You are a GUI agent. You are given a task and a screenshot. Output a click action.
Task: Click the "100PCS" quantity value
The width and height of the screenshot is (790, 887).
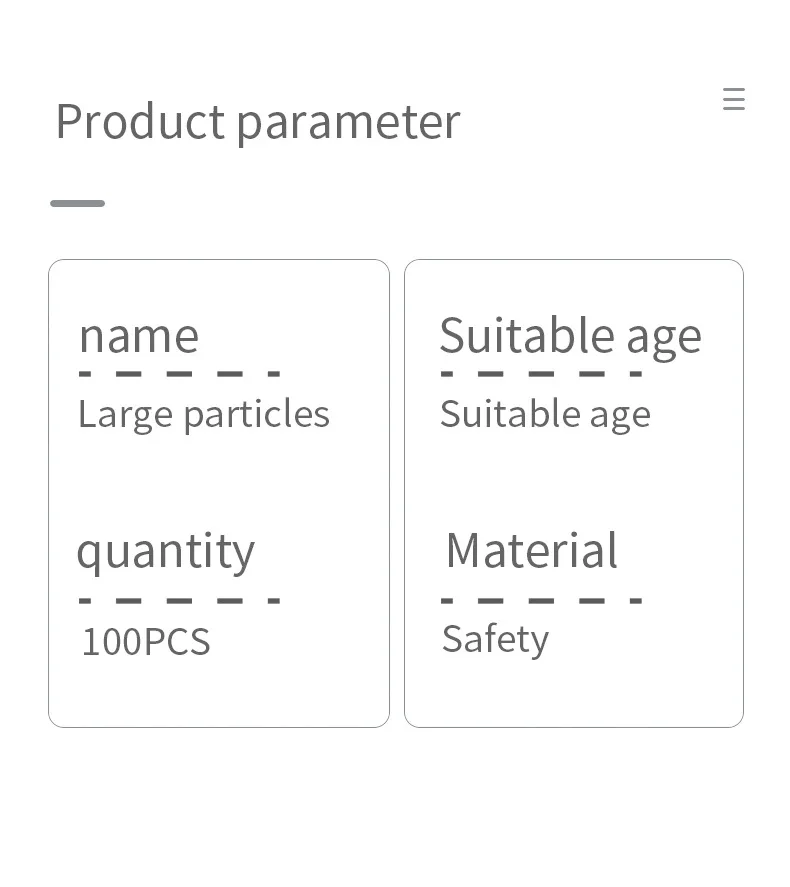click(146, 641)
